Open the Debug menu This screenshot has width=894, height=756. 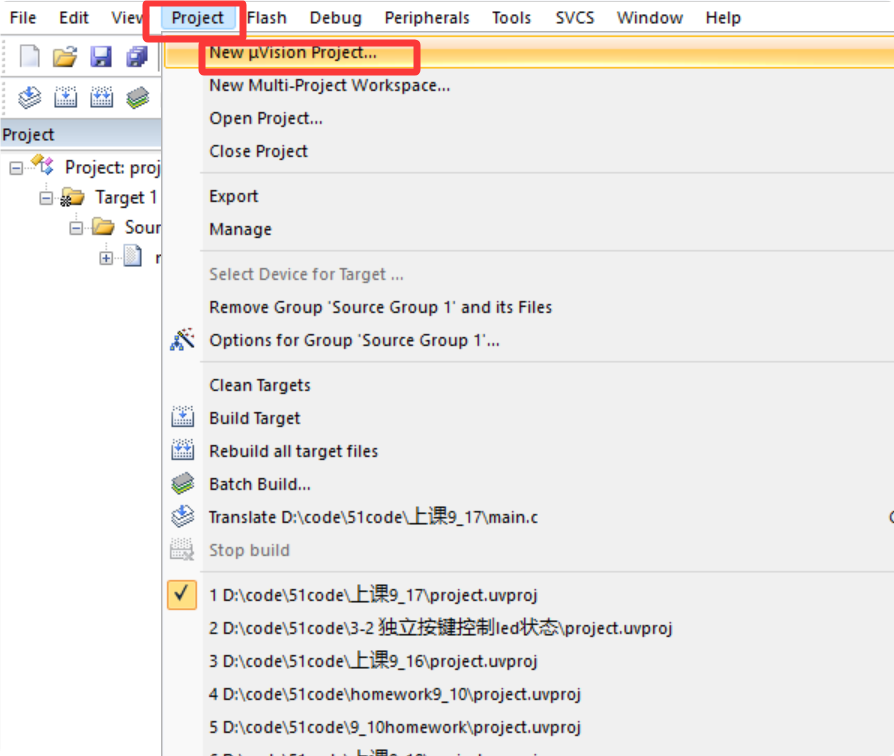click(335, 18)
